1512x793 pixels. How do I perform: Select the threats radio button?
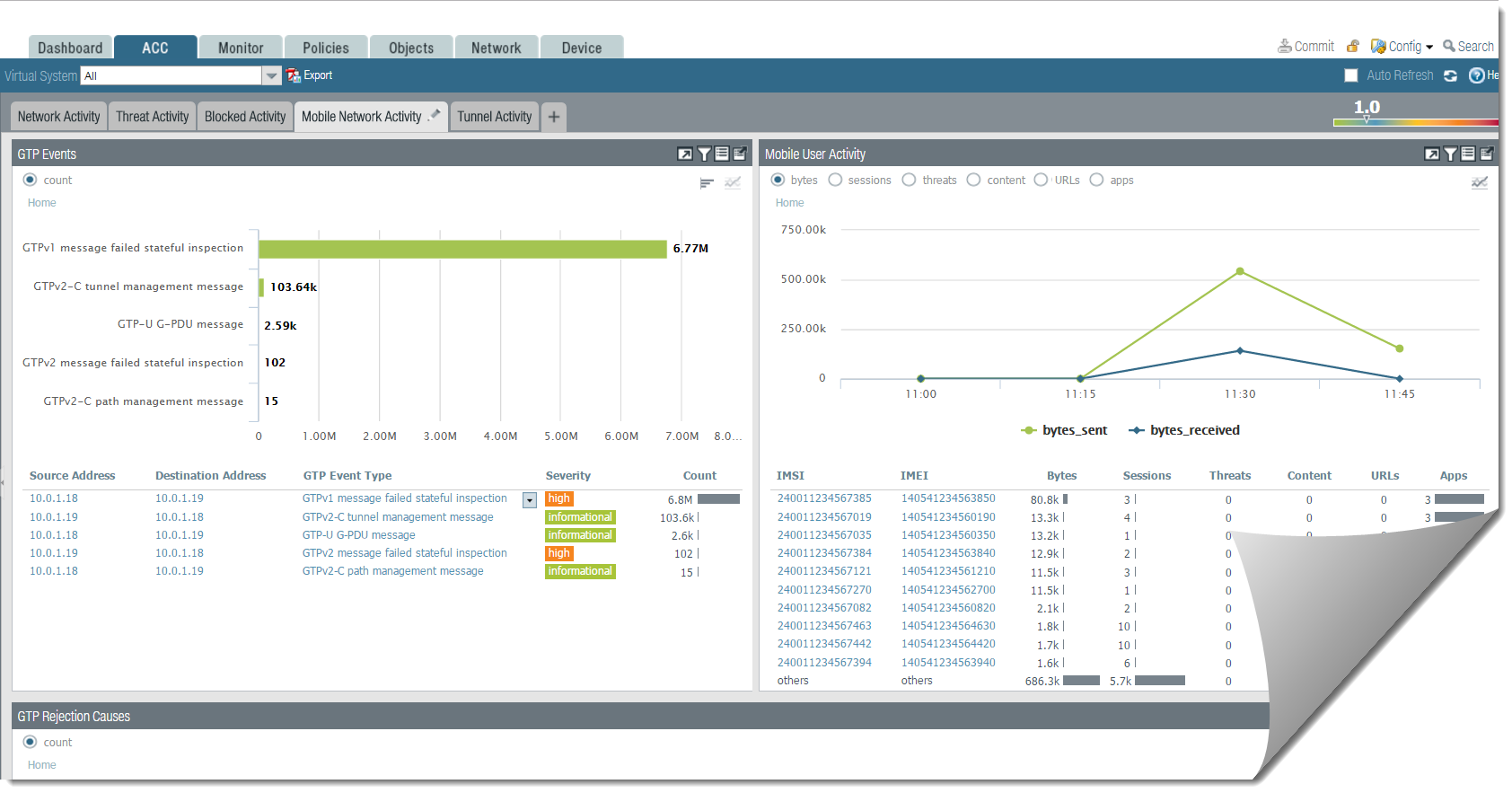pyautogui.click(x=909, y=181)
